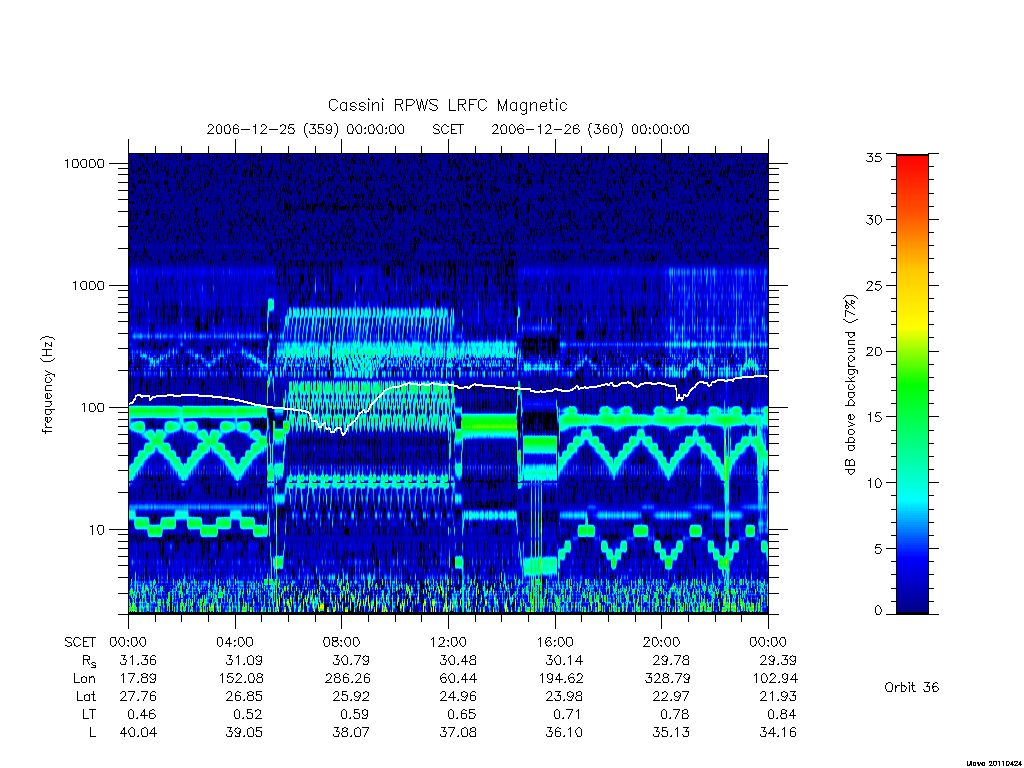Click the L value '40.04'
Image resolution: width=1024 pixels, height=768 pixels.
tap(138, 733)
